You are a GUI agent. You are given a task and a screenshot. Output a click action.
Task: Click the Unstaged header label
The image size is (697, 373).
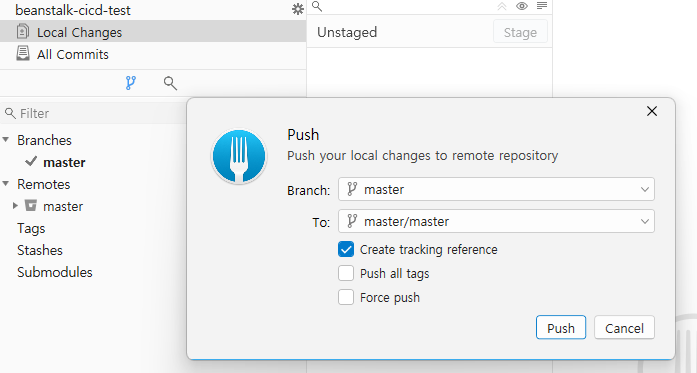(x=347, y=32)
